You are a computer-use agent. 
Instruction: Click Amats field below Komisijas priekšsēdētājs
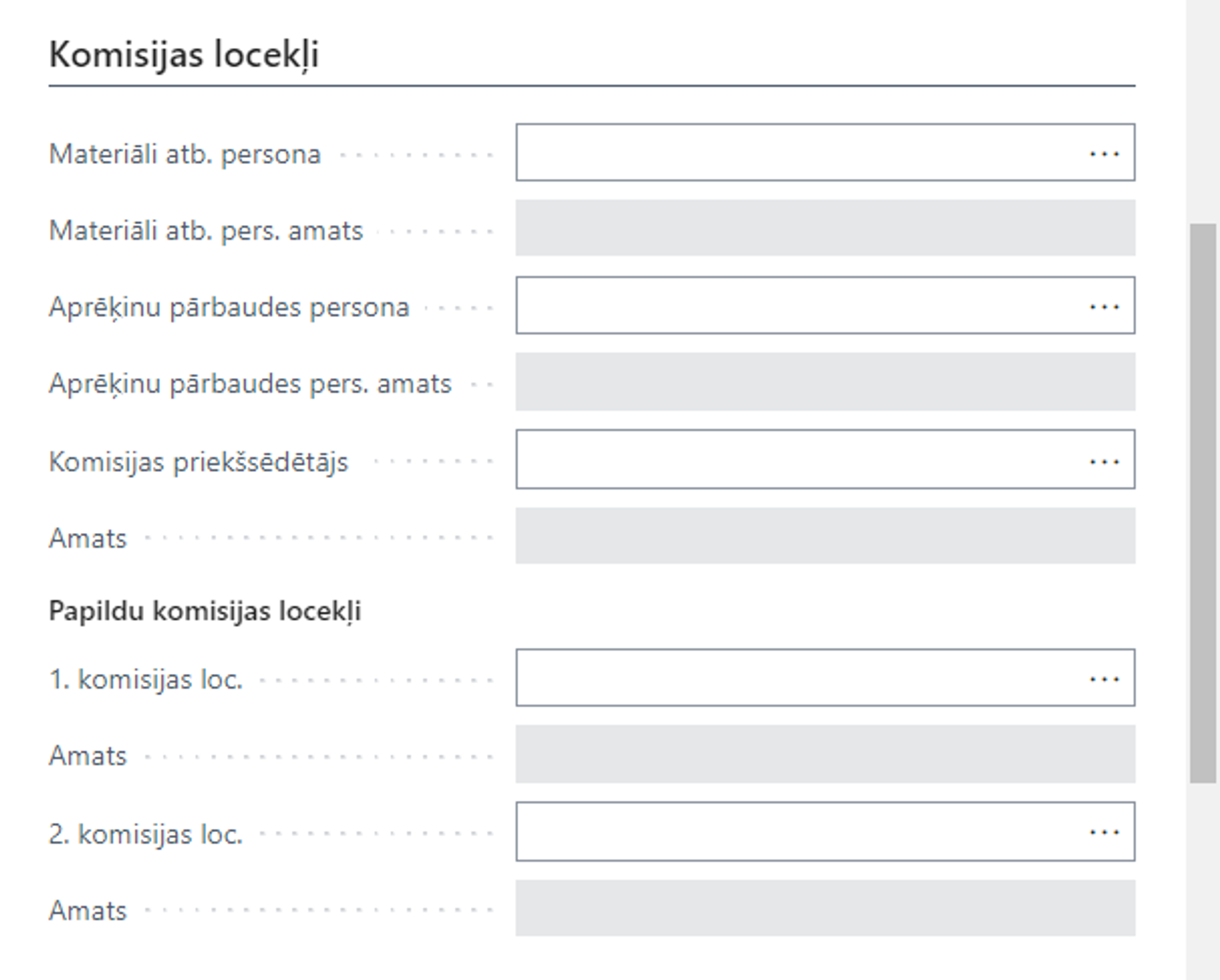click(x=825, y=536)
